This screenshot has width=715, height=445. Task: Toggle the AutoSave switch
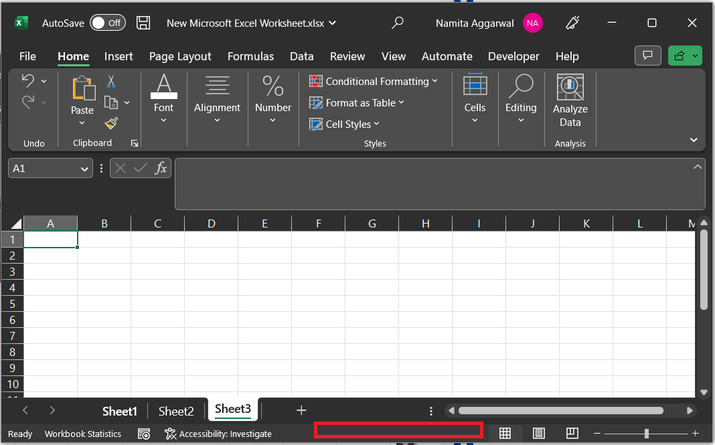coord(108,23)
